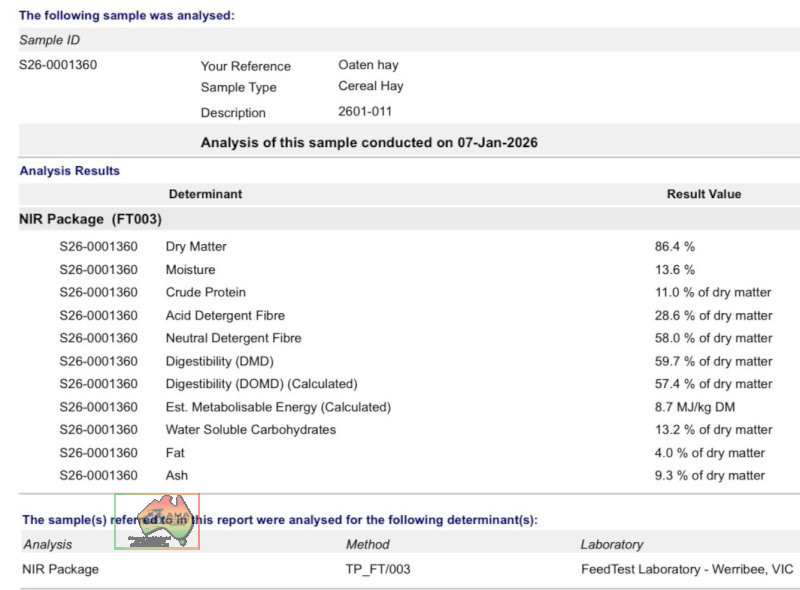Click the Acid Detergent Fibre row label
The width and height of the screenshot is (800, 590).
click(x=225, y=315)
